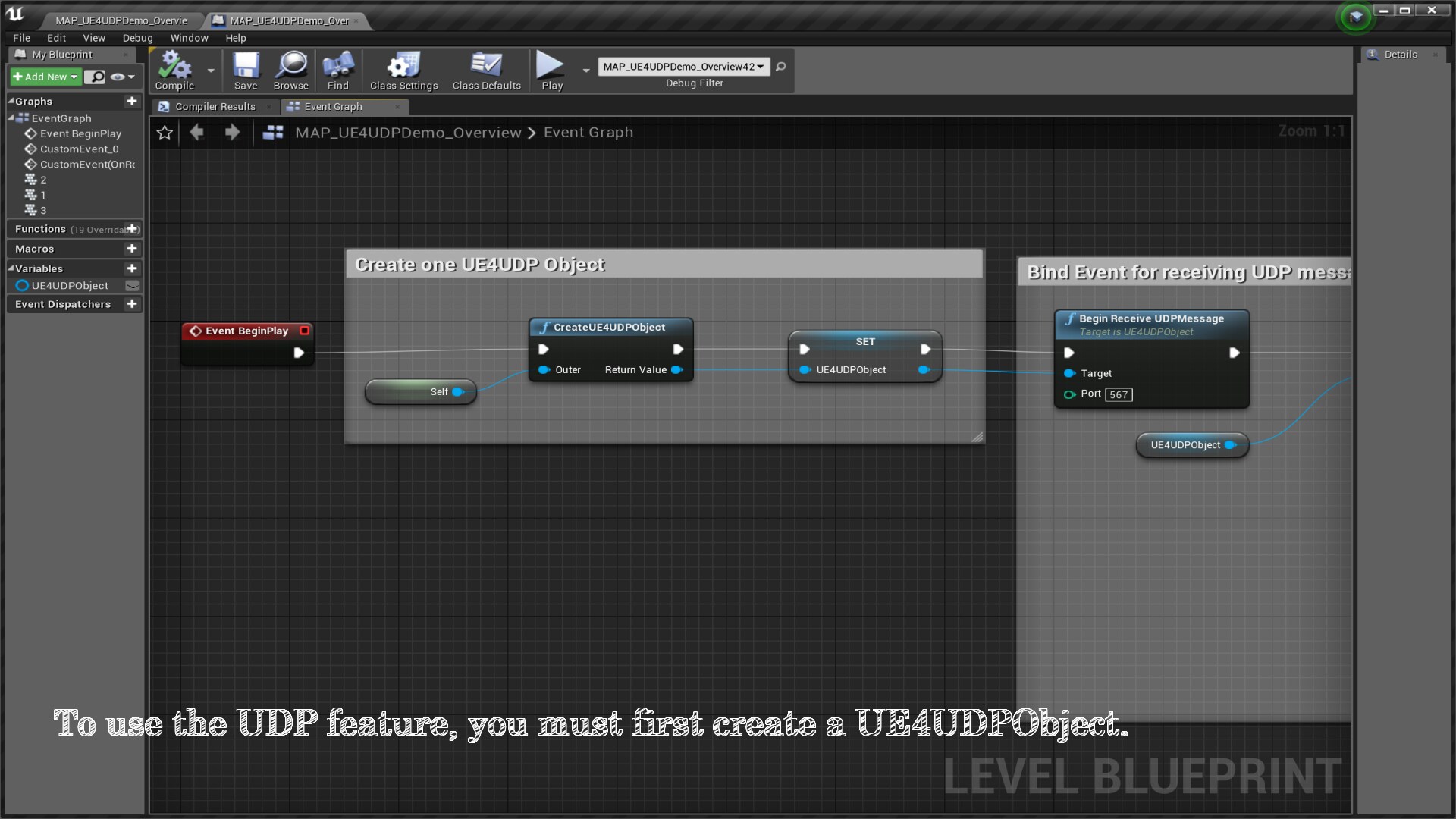Open the Debug Filter dropdown

click(x=683, y=67)
